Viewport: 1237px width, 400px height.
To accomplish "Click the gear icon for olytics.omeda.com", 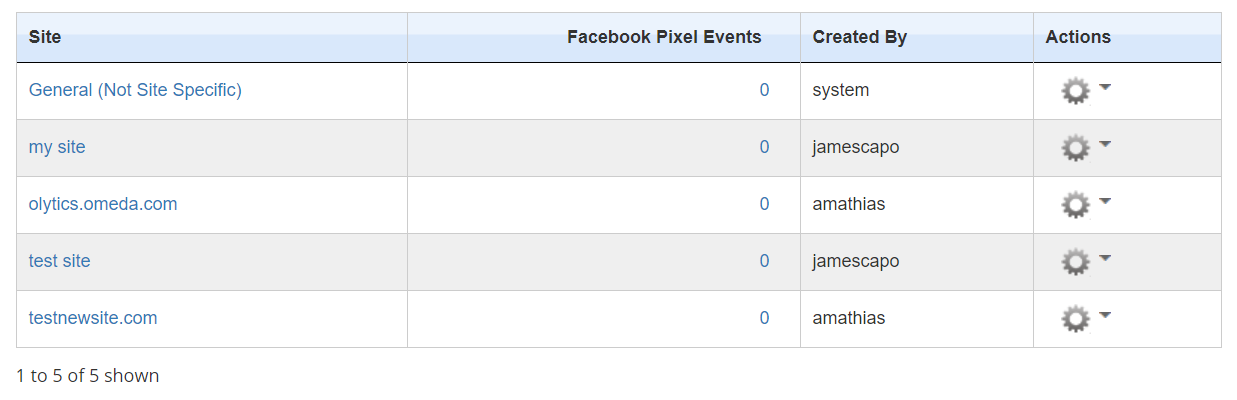I will (x=1074, y=206).
